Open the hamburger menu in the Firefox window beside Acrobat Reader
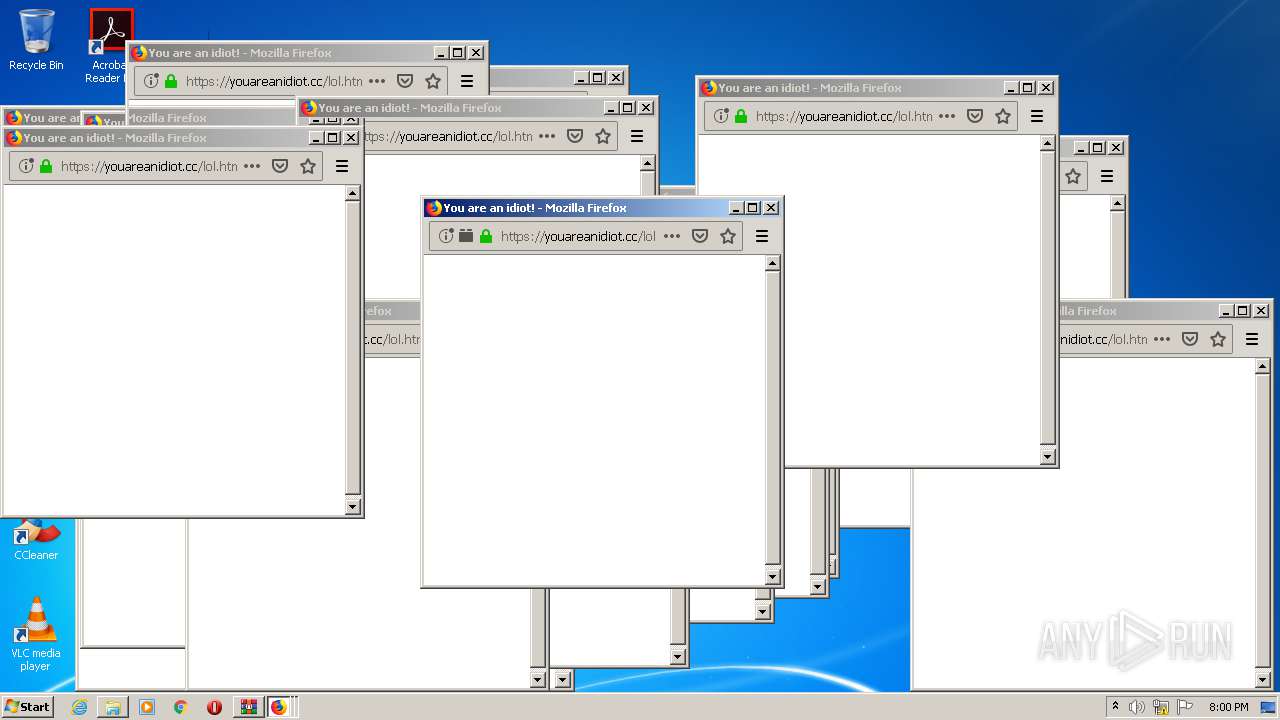 coord(467,81)
